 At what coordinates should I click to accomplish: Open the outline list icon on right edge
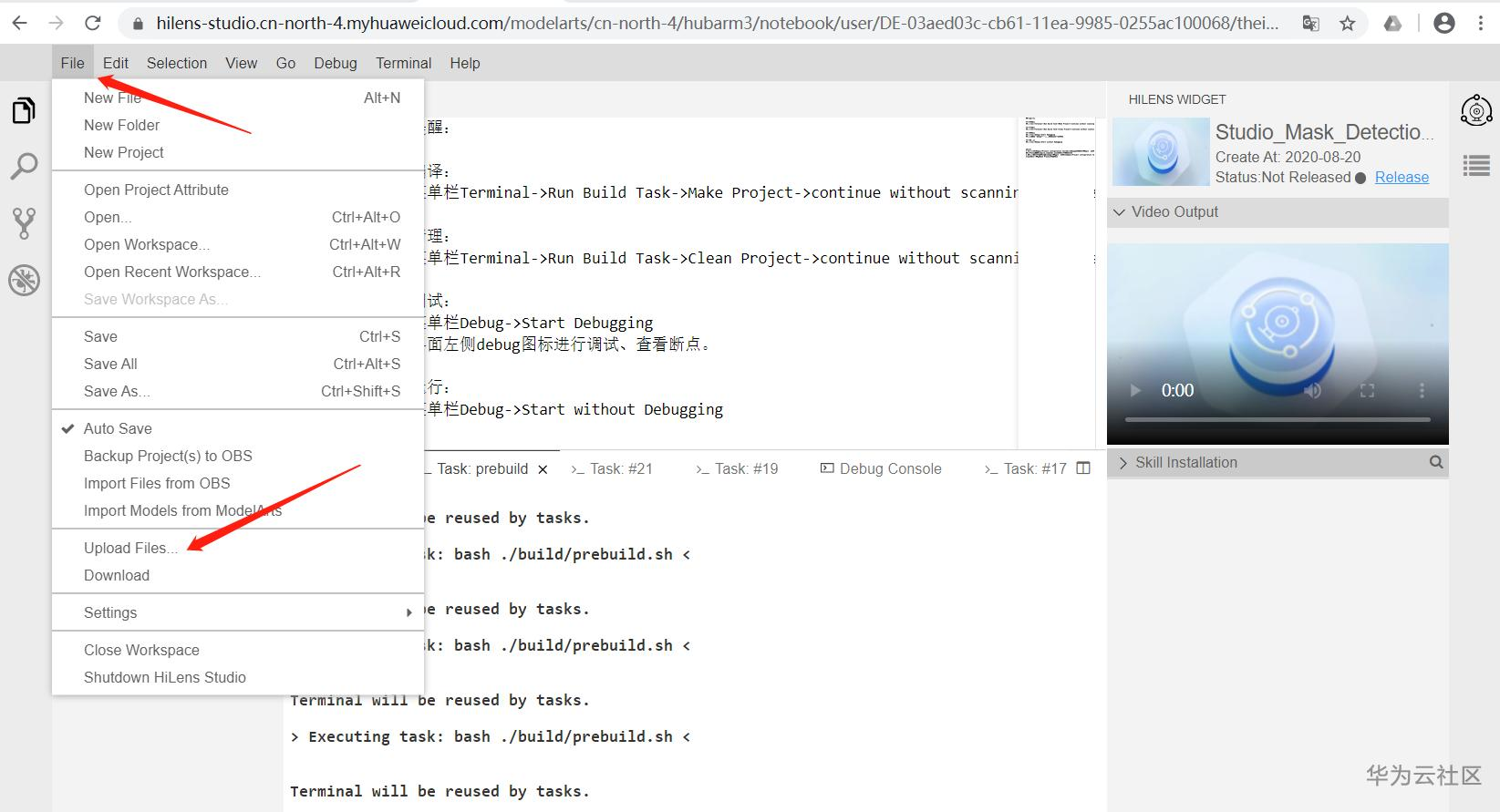point(1476,166)
